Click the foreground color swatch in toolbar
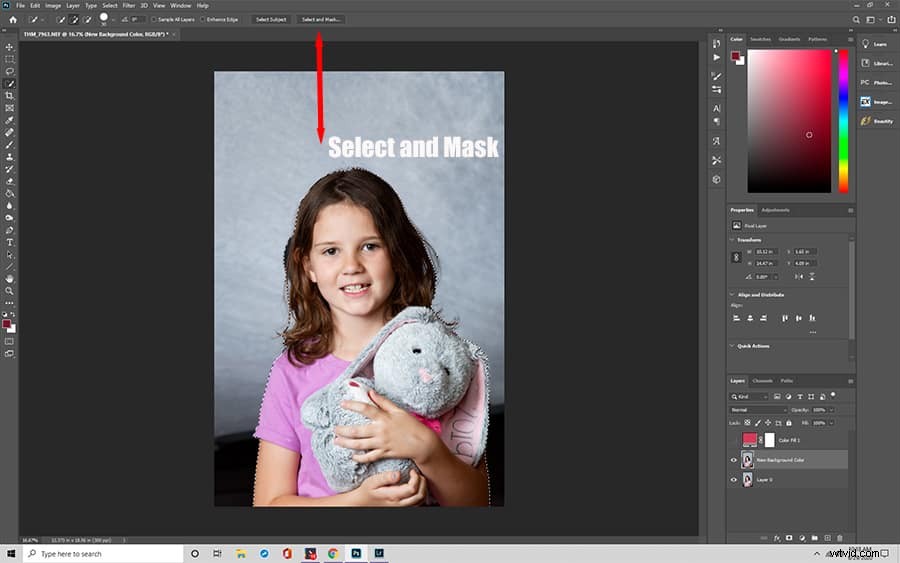Screen dimensions: 900x563 click(x=6, y=324)
